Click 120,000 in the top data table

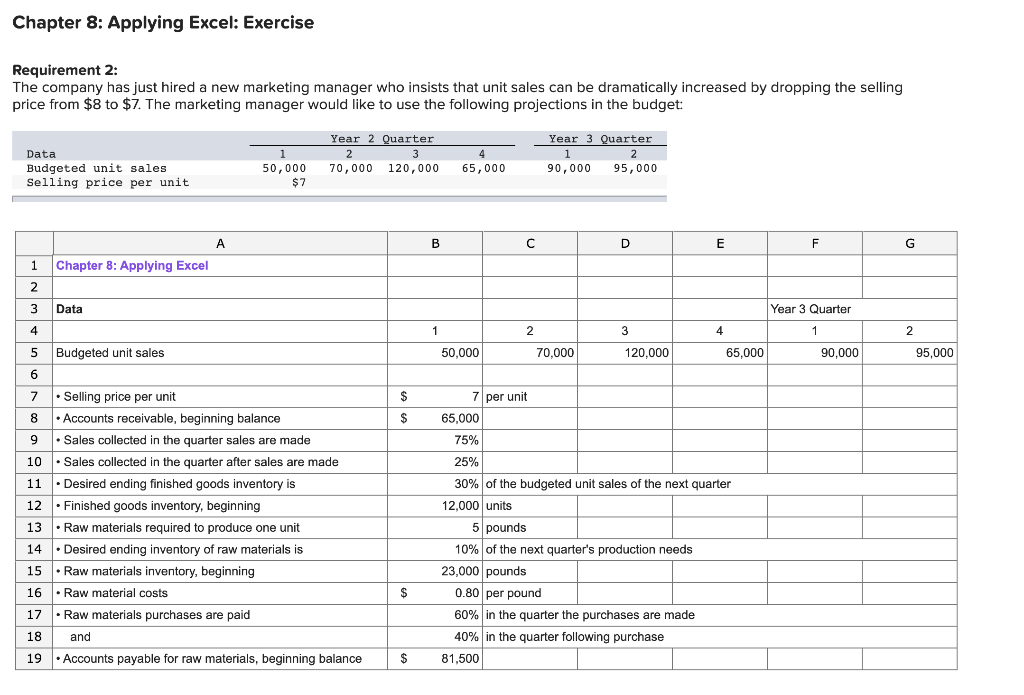[413, 168]
